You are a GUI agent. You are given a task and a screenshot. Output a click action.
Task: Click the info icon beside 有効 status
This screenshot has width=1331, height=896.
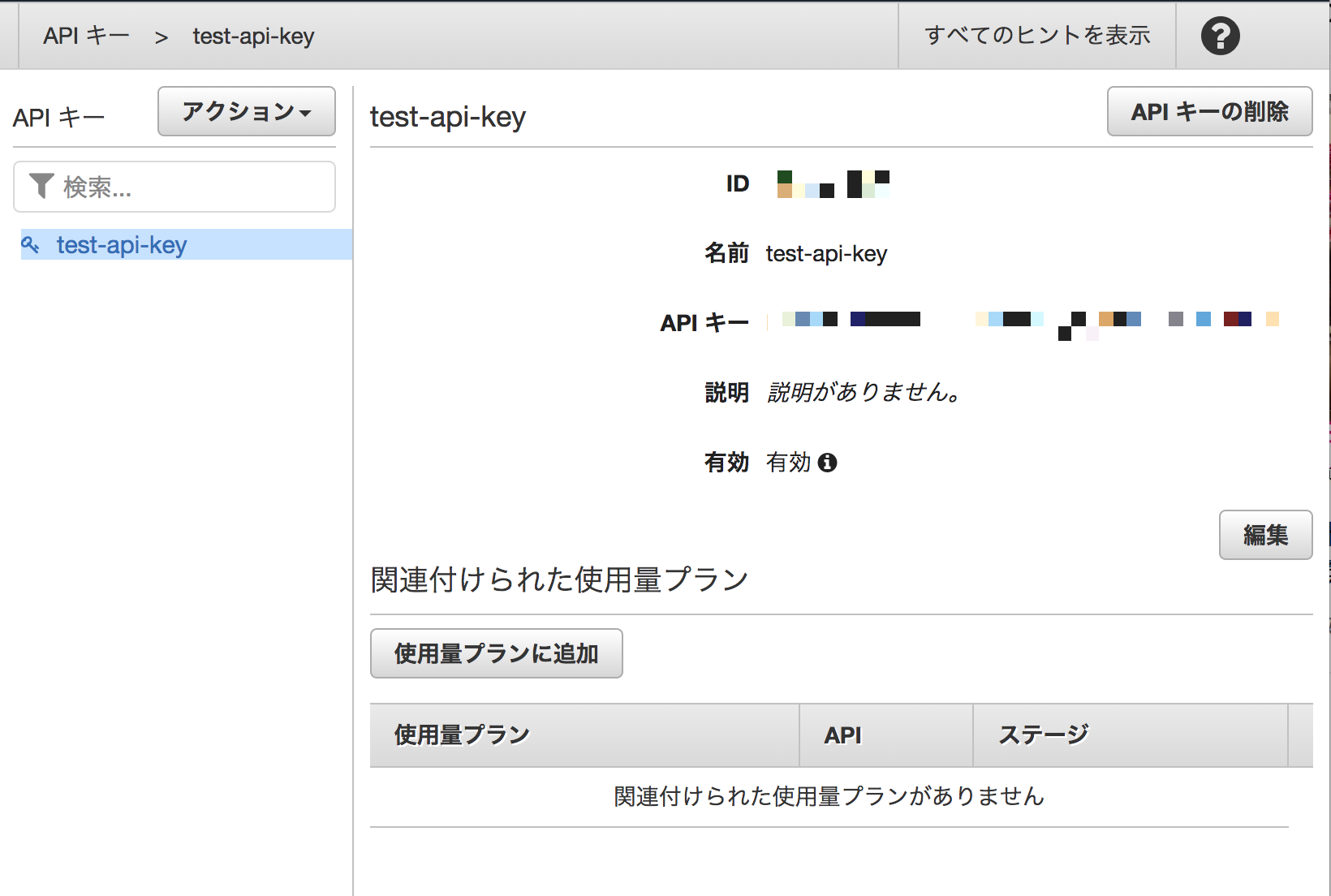point(827,463)
